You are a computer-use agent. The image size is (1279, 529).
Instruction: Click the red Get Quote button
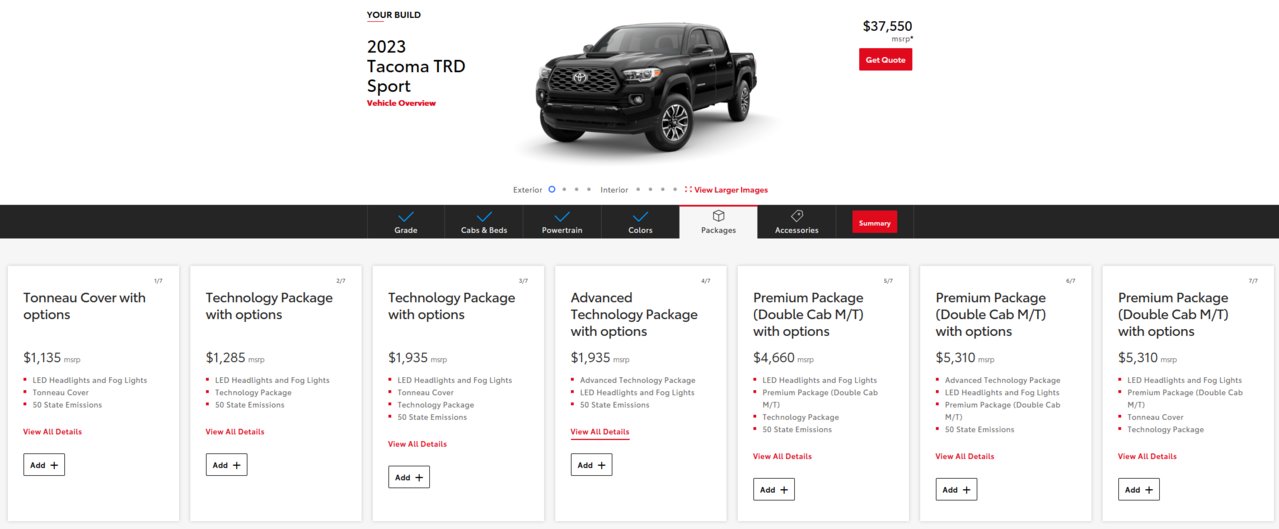pos(885,60)
